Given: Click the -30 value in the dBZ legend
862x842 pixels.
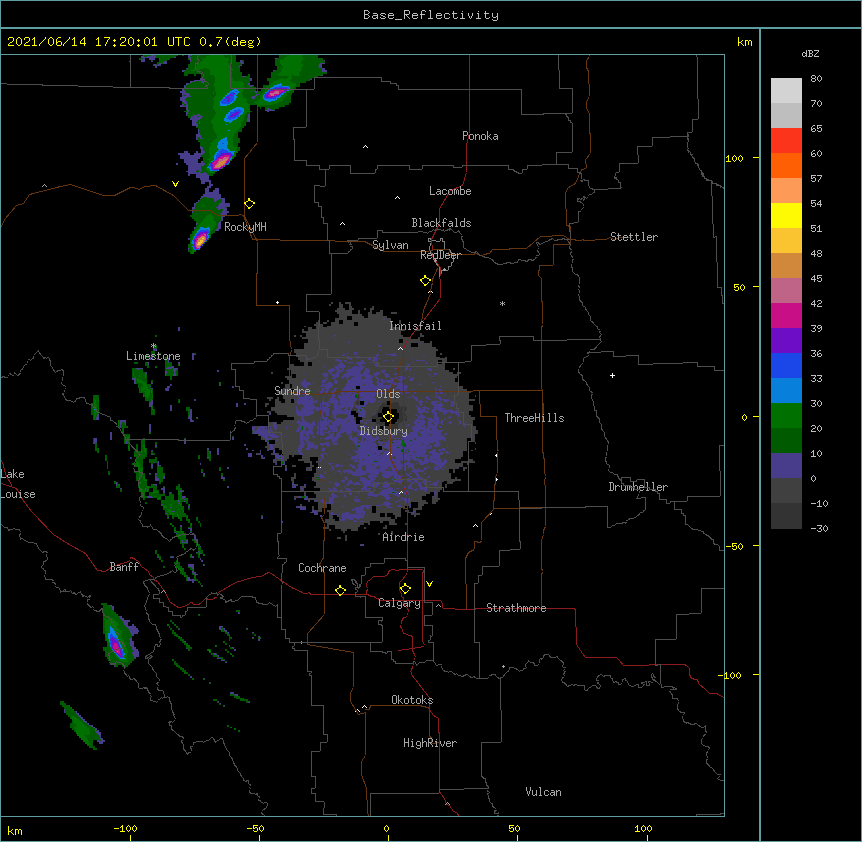Looking at the screenshot, I should point(819,528).
